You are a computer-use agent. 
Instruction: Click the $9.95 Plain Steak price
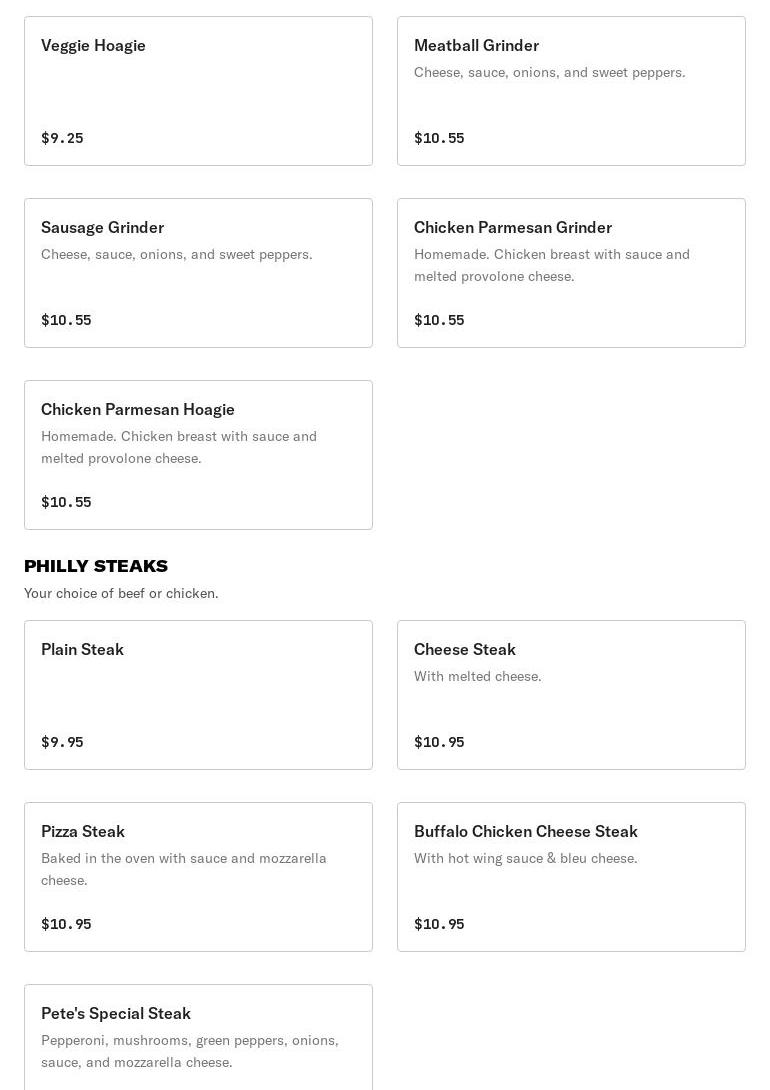click(x=62, y=742)
